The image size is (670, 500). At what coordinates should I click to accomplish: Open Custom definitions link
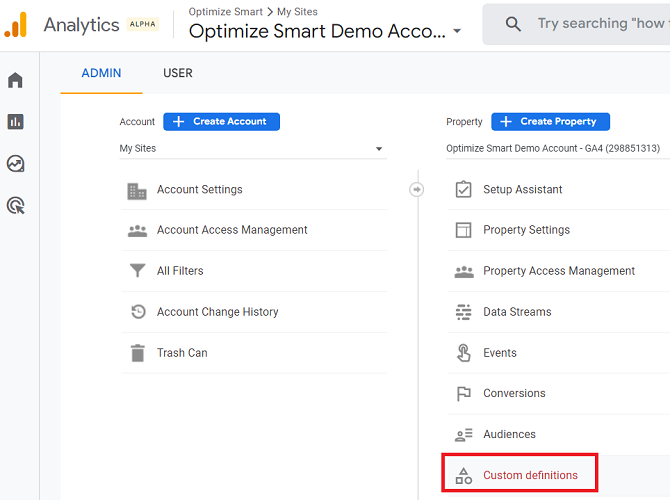[x=530, y=475]
